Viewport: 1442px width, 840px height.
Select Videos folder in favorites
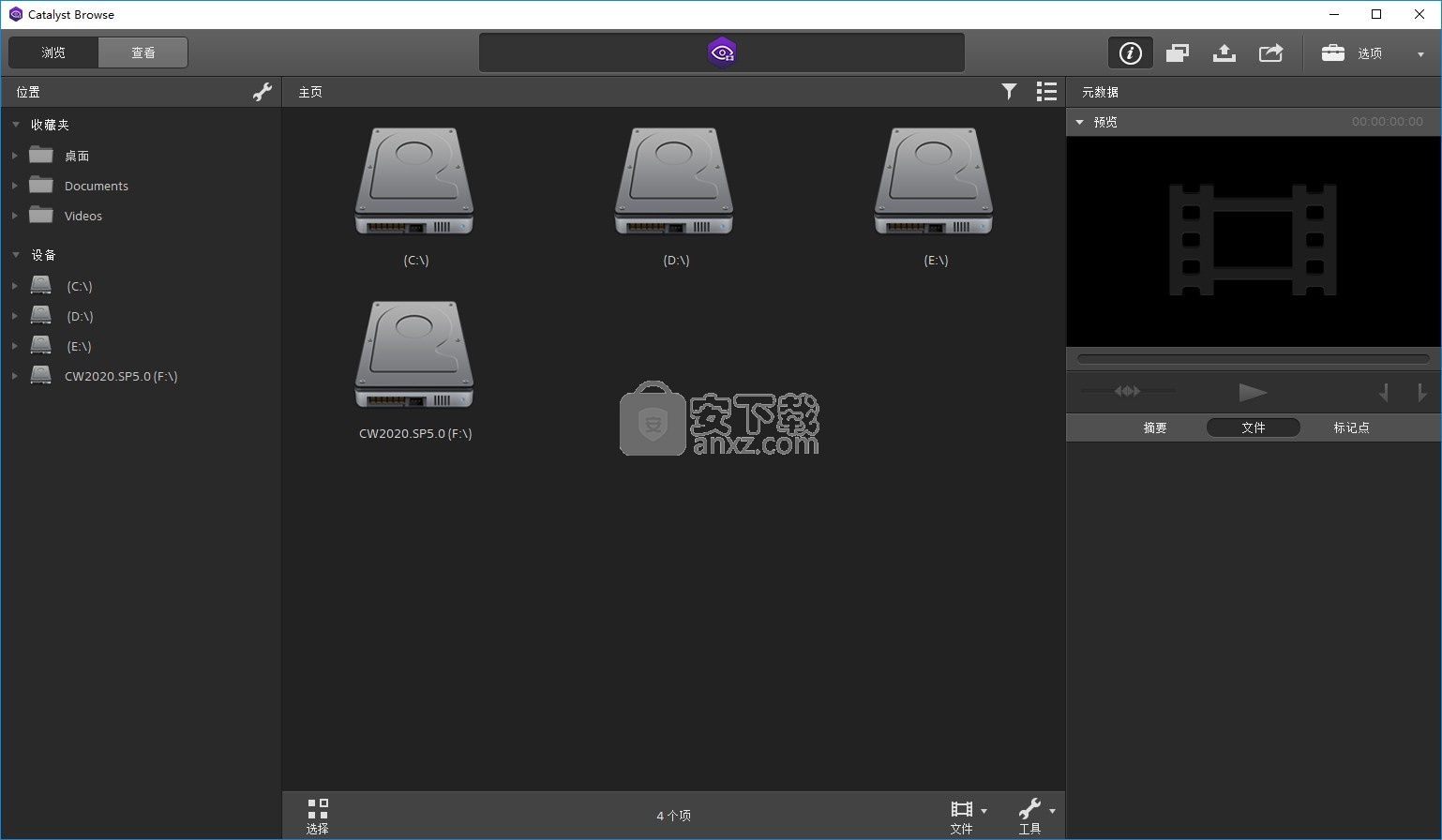(x=83, y=216)
